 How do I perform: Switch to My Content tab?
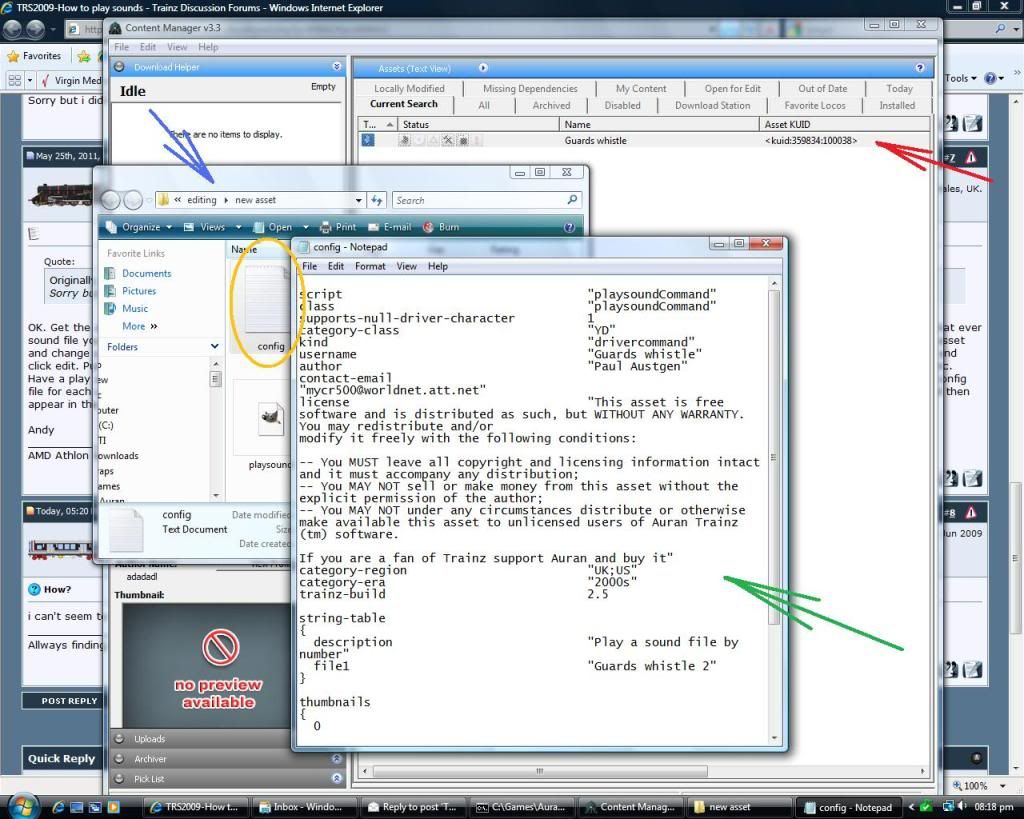pos(641,88)
